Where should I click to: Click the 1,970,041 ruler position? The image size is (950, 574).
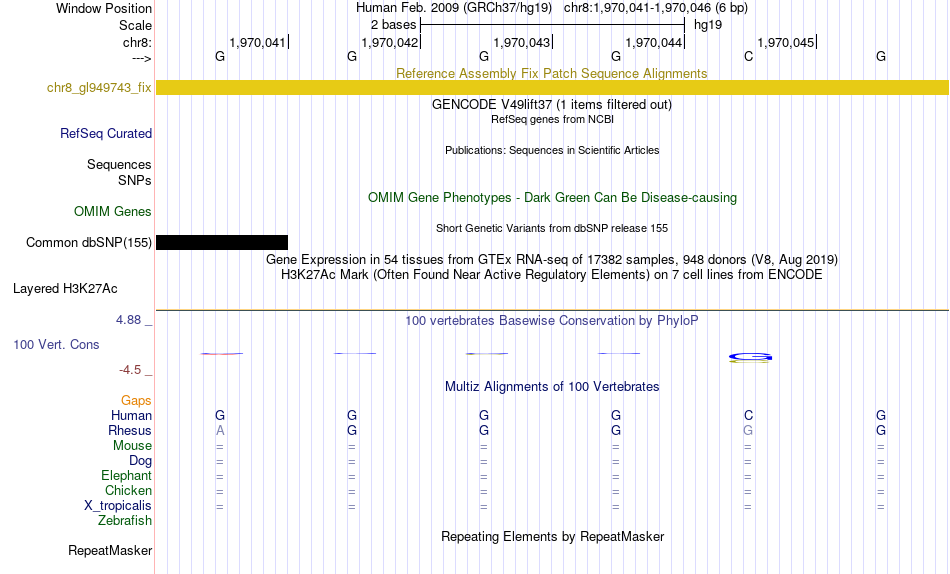click(x=257, y=42)
